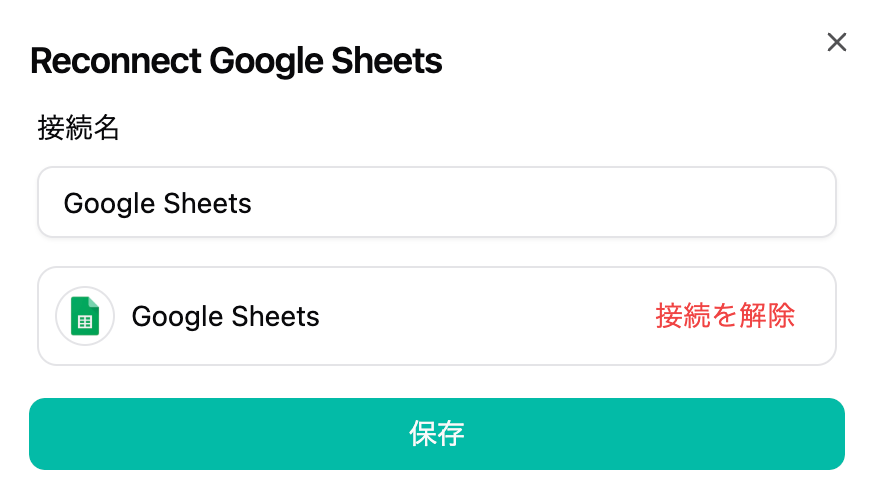Select the Google Sheets connection row
Screen dimensions: 880x504
coord(436,316)
